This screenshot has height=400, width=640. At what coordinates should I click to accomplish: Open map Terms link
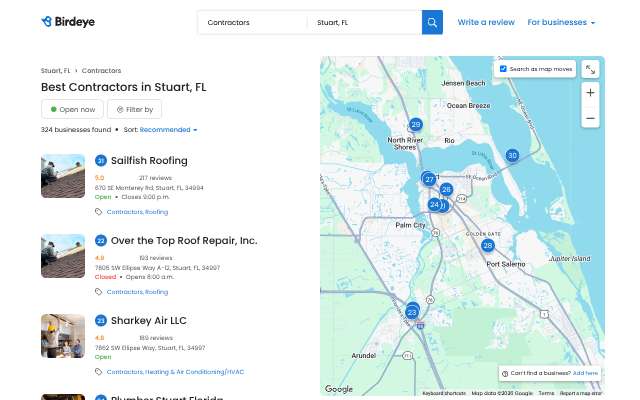(546, 393)
